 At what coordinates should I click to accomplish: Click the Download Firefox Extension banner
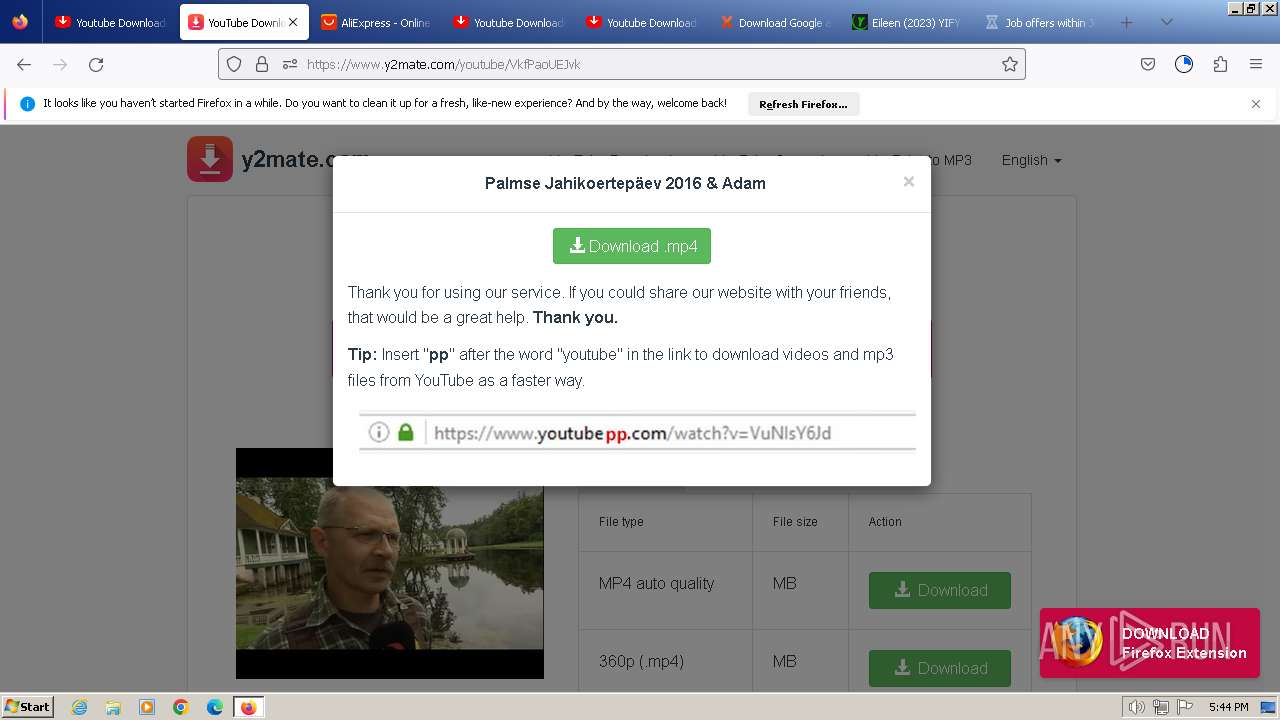(x=1150, y=643)
